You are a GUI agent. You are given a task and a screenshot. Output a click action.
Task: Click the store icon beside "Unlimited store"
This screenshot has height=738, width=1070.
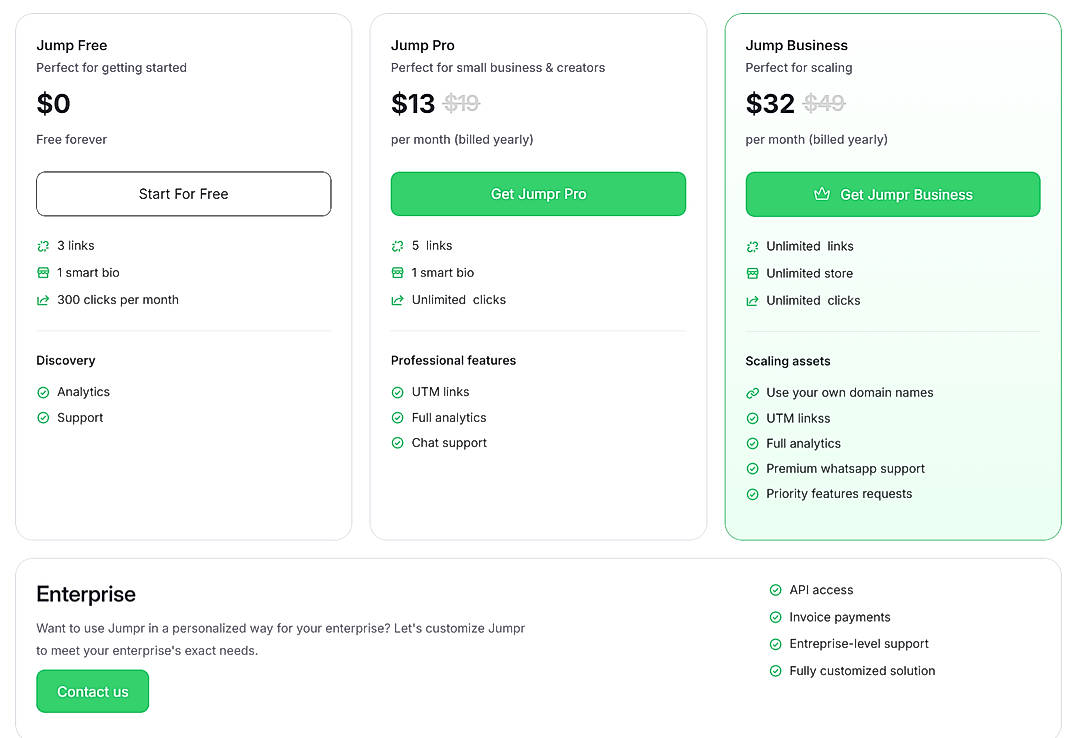752,272
